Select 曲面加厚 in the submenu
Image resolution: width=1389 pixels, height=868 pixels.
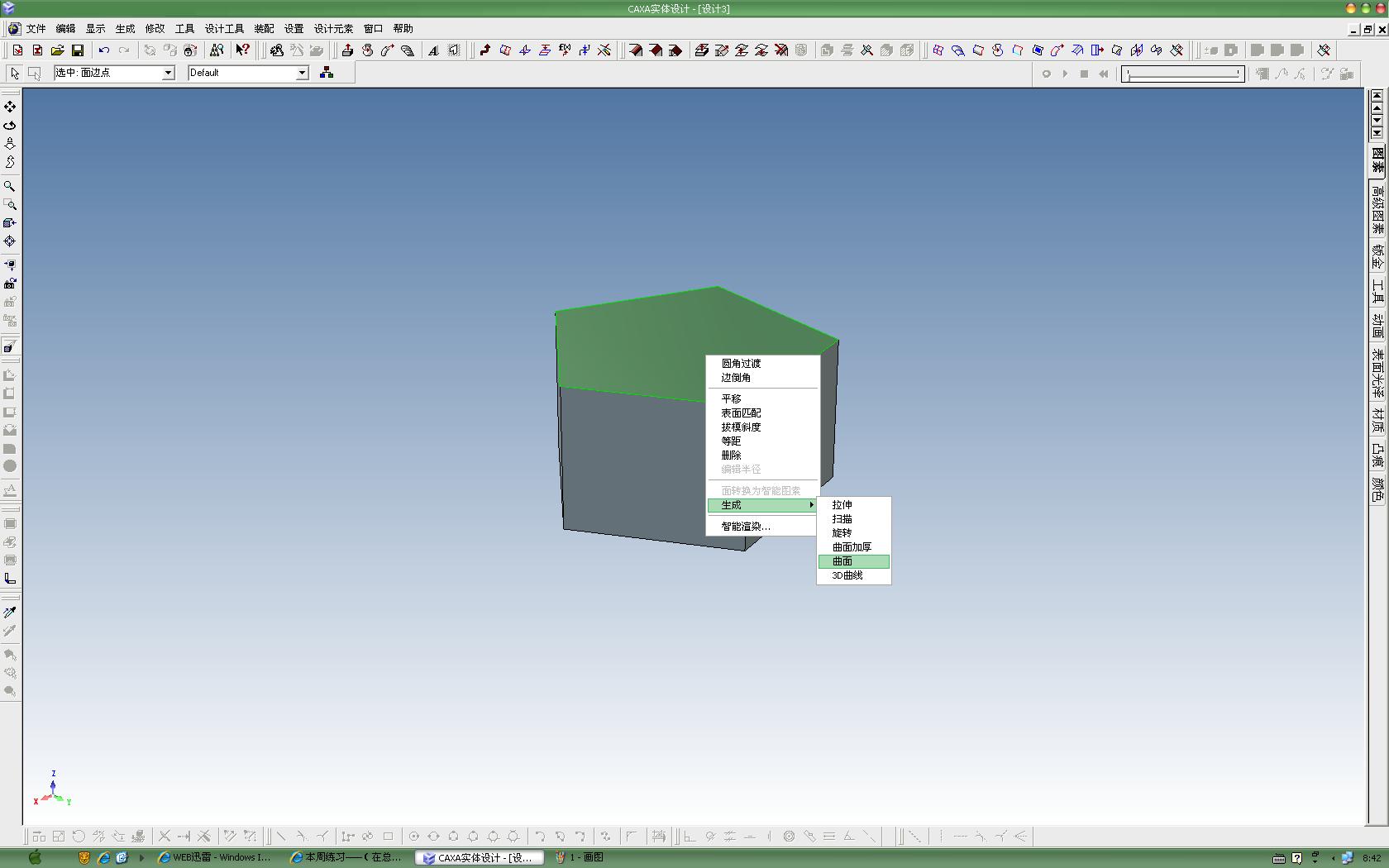tap(853, 547)
